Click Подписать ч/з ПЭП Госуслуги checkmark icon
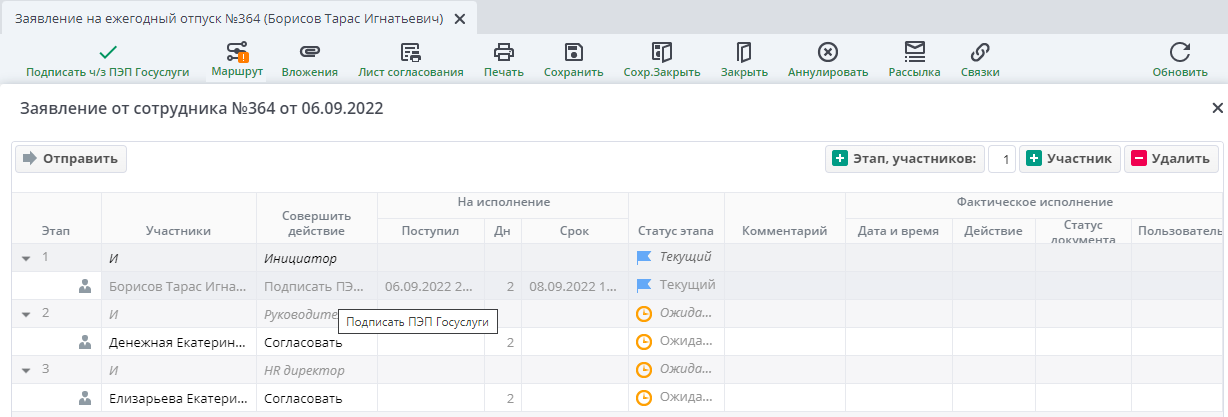The width and height of the screenshot is (1228, 417). point(107,53)
